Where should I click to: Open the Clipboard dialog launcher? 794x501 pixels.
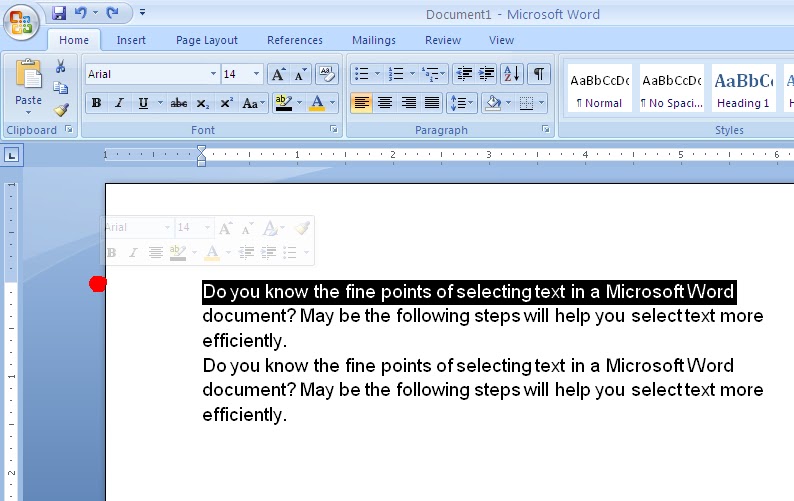point(68,130)
